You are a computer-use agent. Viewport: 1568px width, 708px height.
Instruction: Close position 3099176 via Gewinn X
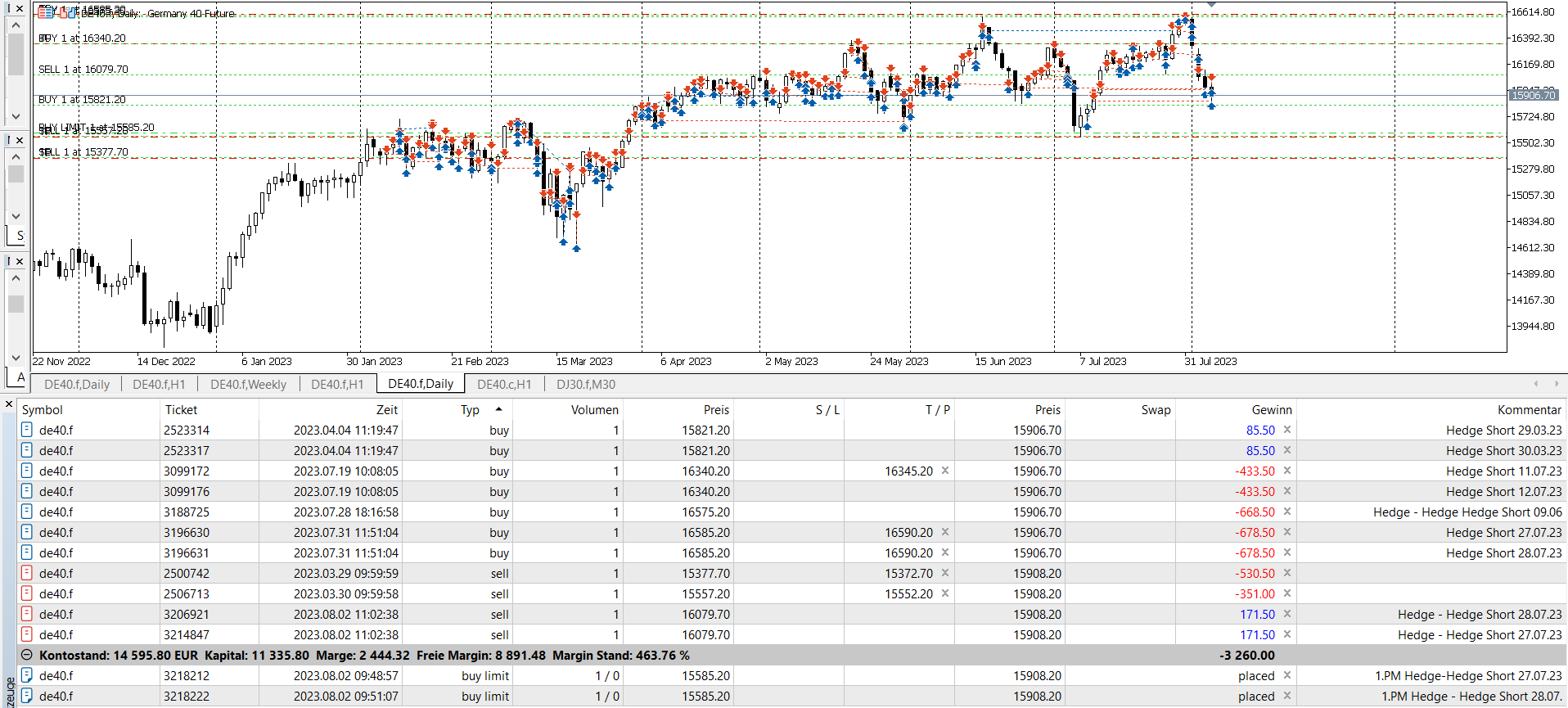(1286, 491)
